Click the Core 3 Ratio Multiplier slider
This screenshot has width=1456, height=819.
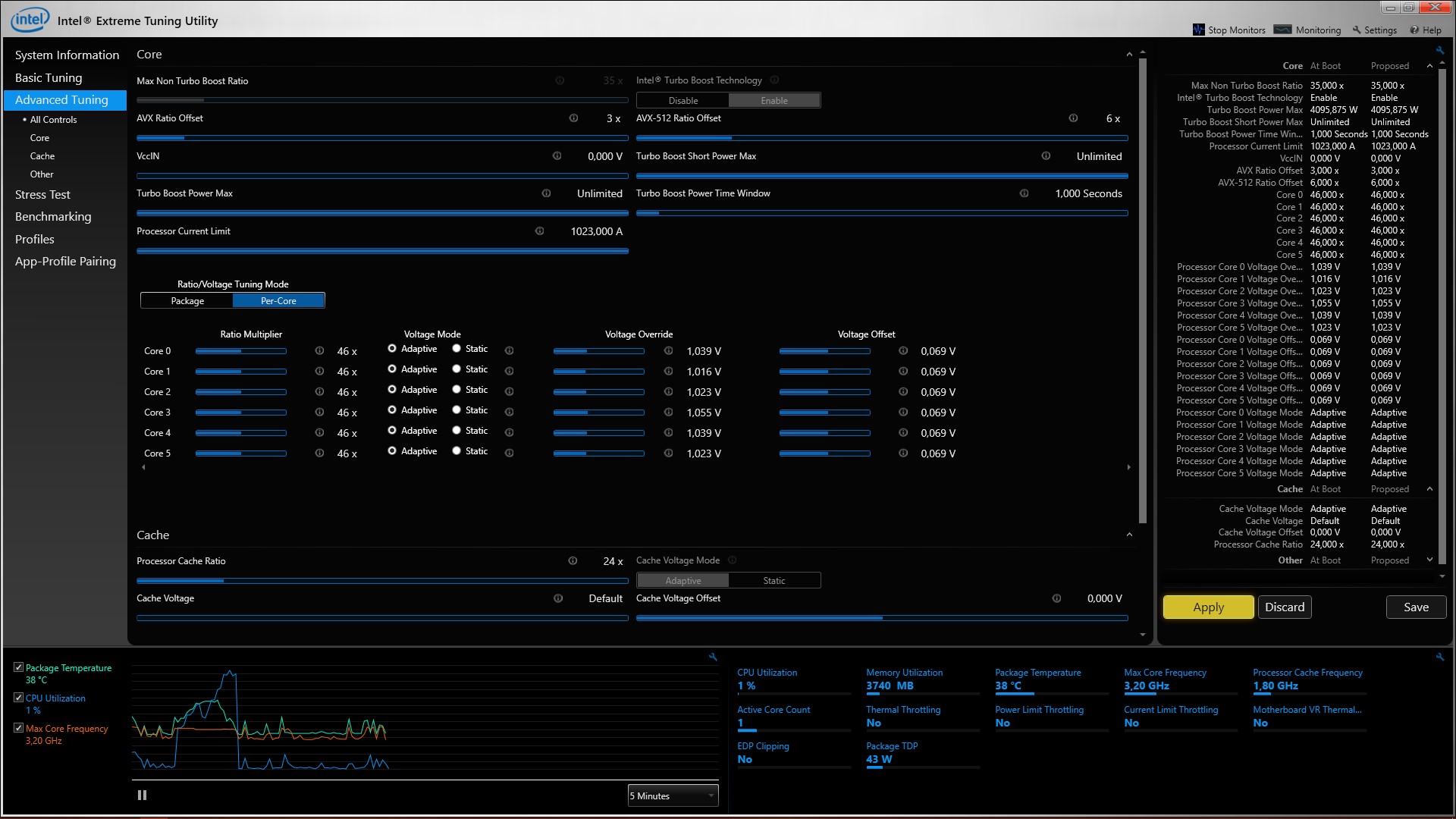coord(240,413)
